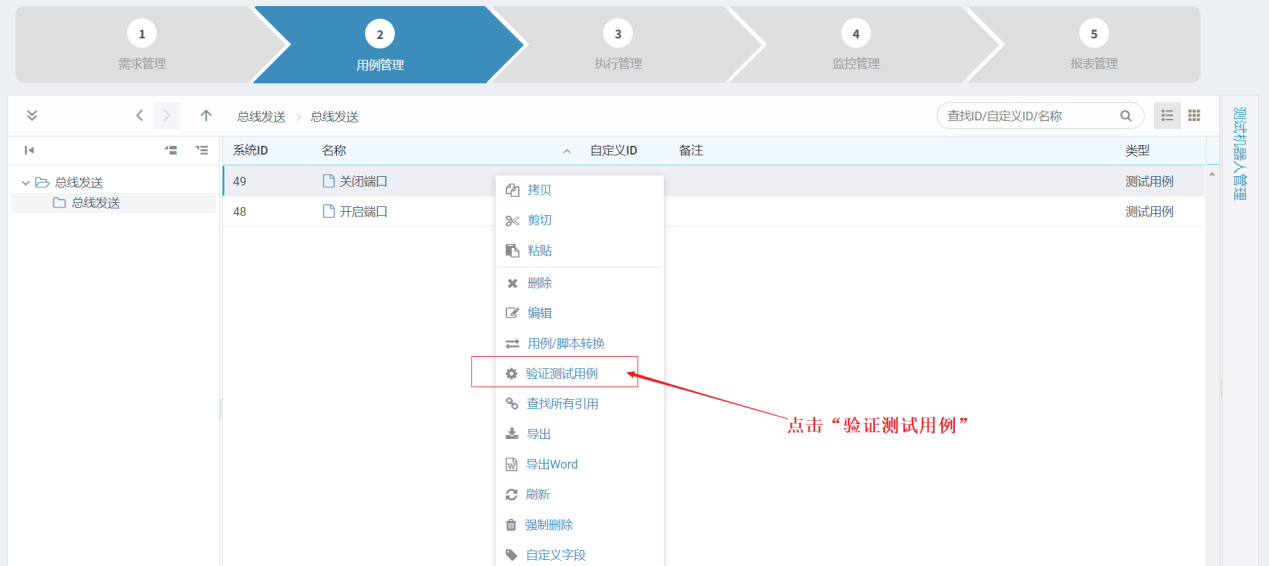Click 自定义ID column header
The width and height of the screenshot is (1269, 566).
(613, 151)
